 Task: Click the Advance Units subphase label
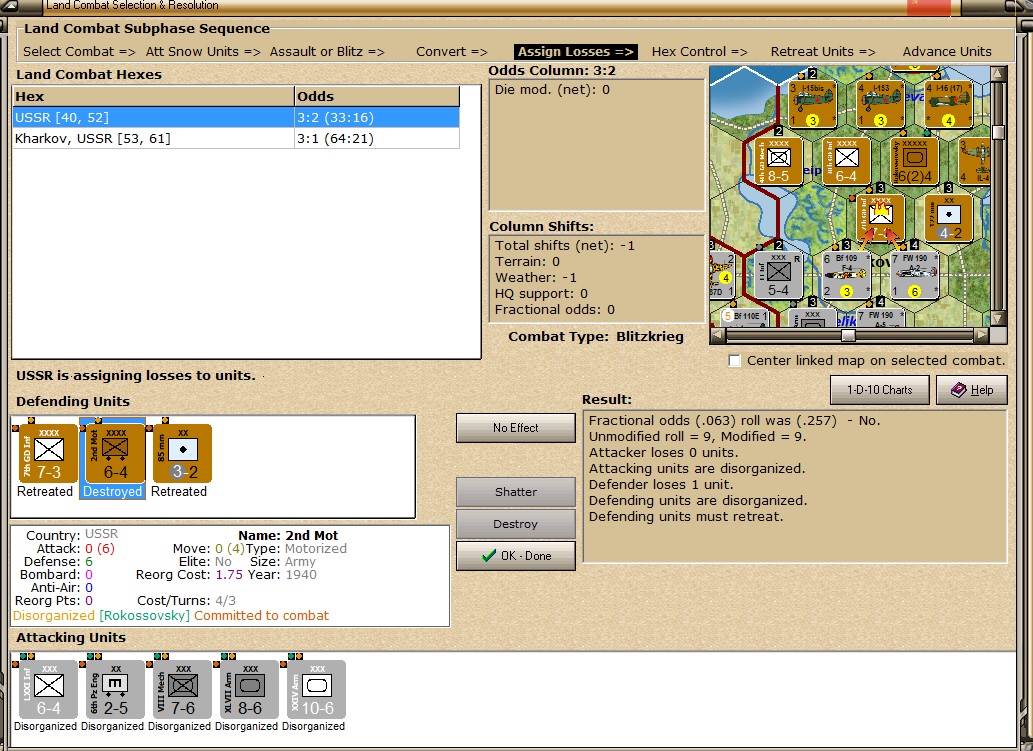tap(947, 51)
